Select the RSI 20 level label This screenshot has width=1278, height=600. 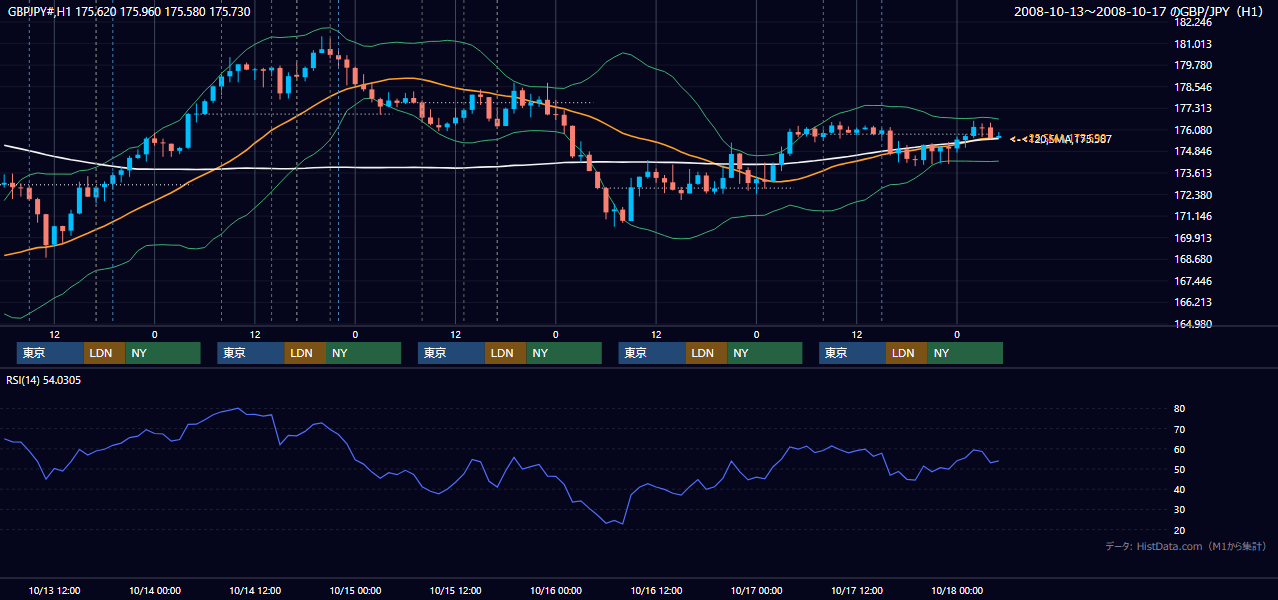pyautogui.click(x=1180, y=531)
